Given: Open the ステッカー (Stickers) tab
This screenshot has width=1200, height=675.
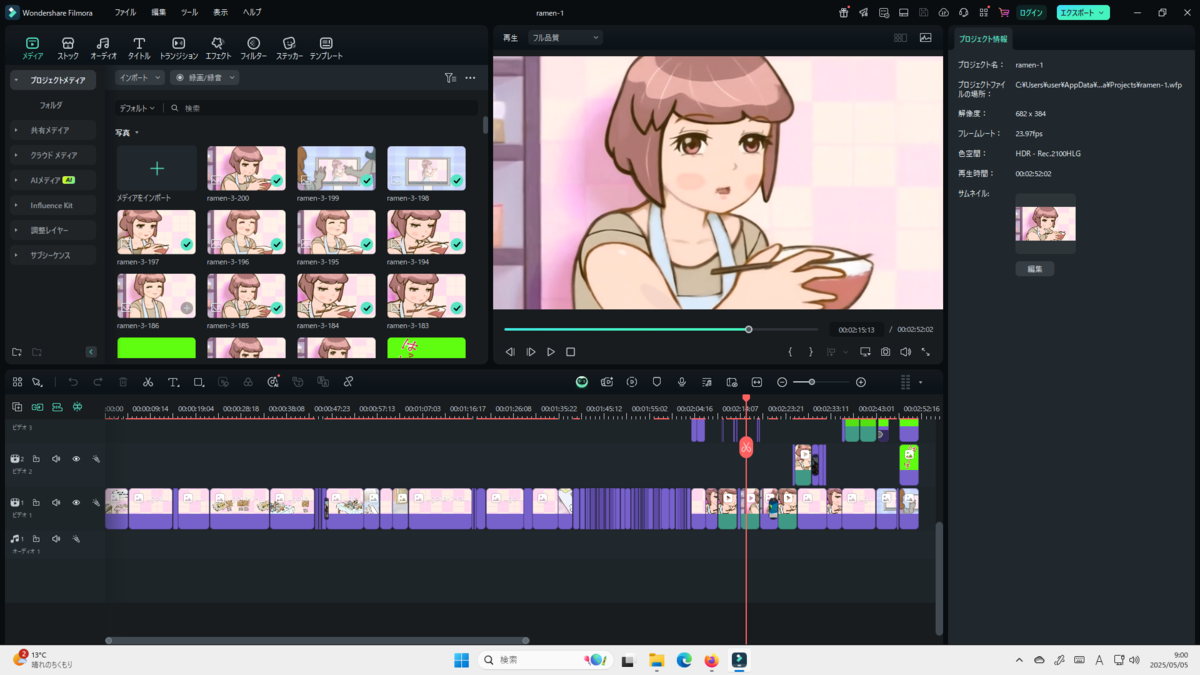Looking at the screenshot, I should [x=289, y=48].
